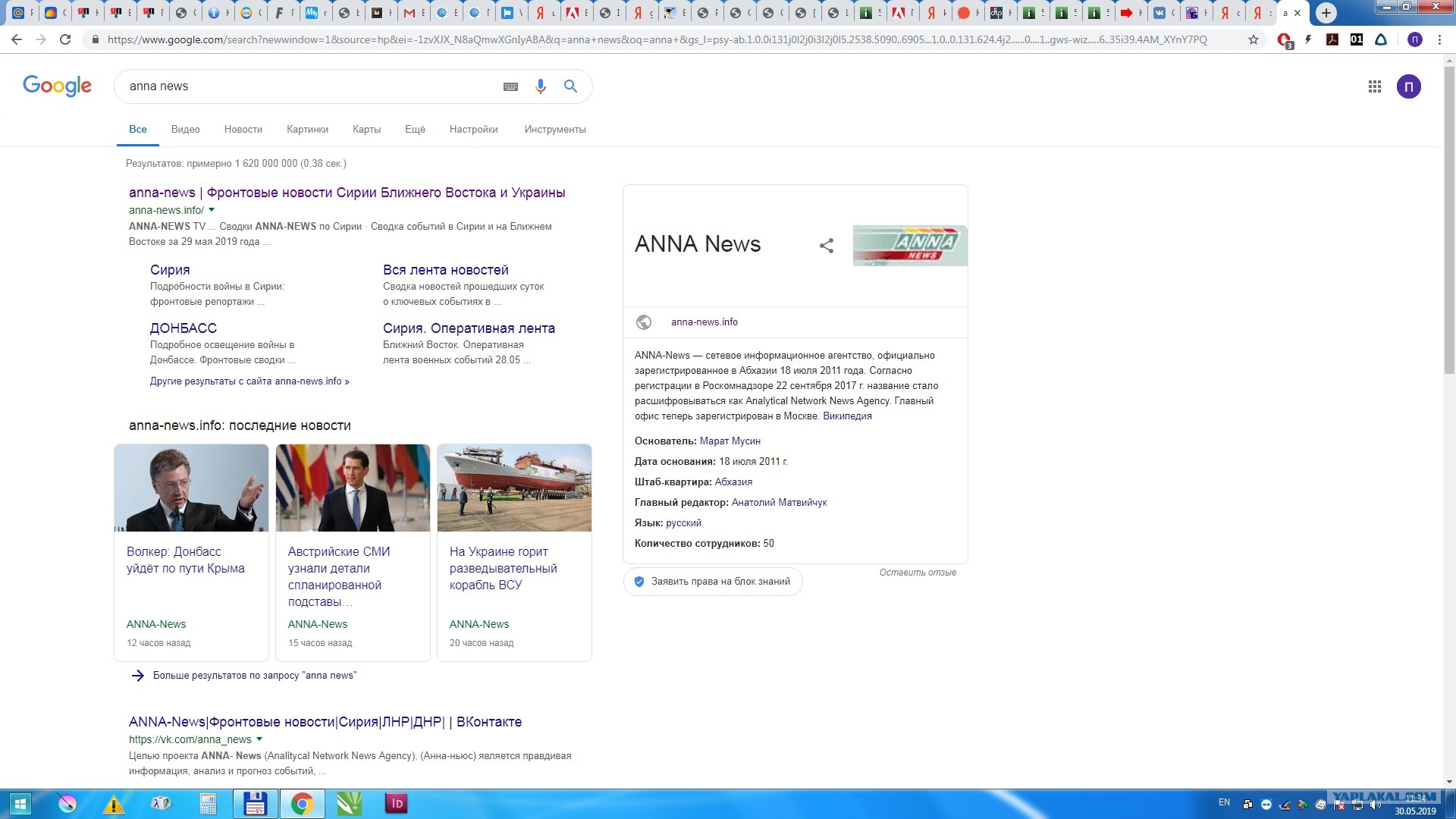Open the Википедия source link
Screen dimensions: 1456x819
pos(847,416)
